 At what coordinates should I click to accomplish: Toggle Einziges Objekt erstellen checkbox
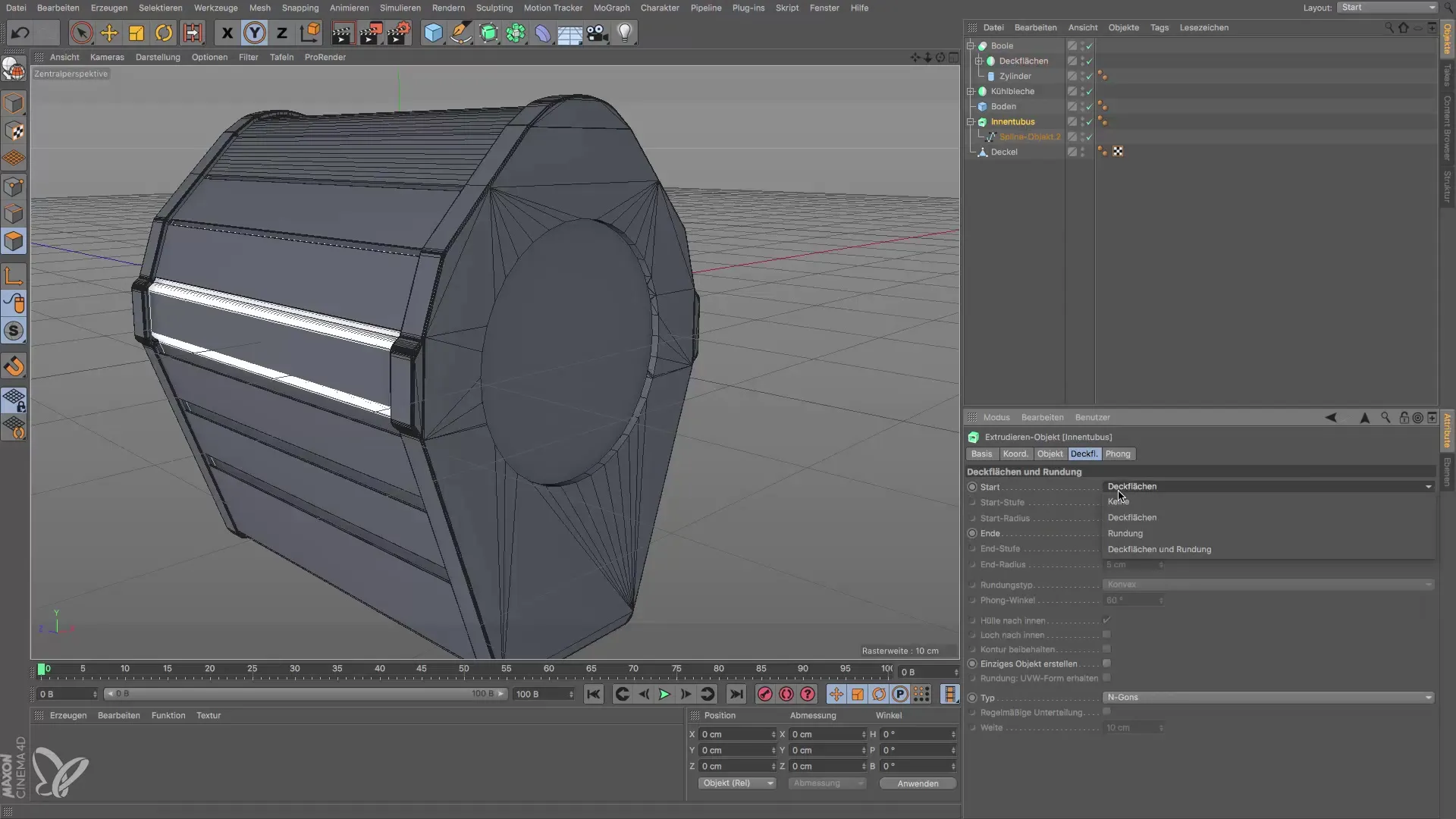[x=1106, y=664]
